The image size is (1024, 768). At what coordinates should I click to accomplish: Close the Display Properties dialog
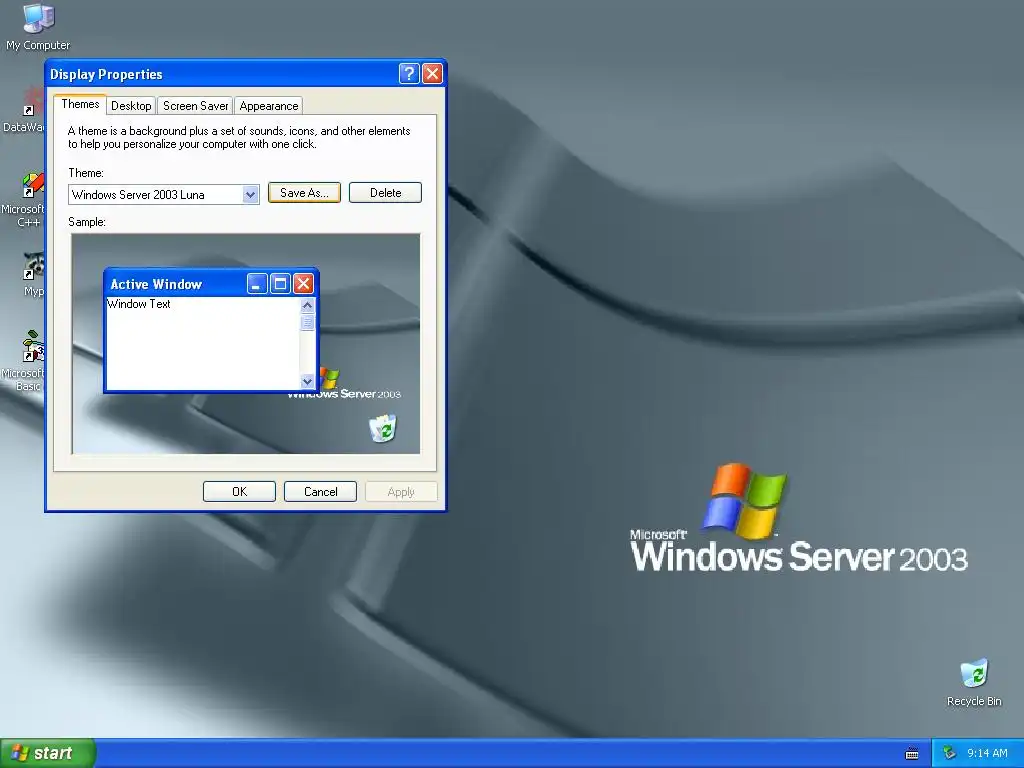[432, 73]
